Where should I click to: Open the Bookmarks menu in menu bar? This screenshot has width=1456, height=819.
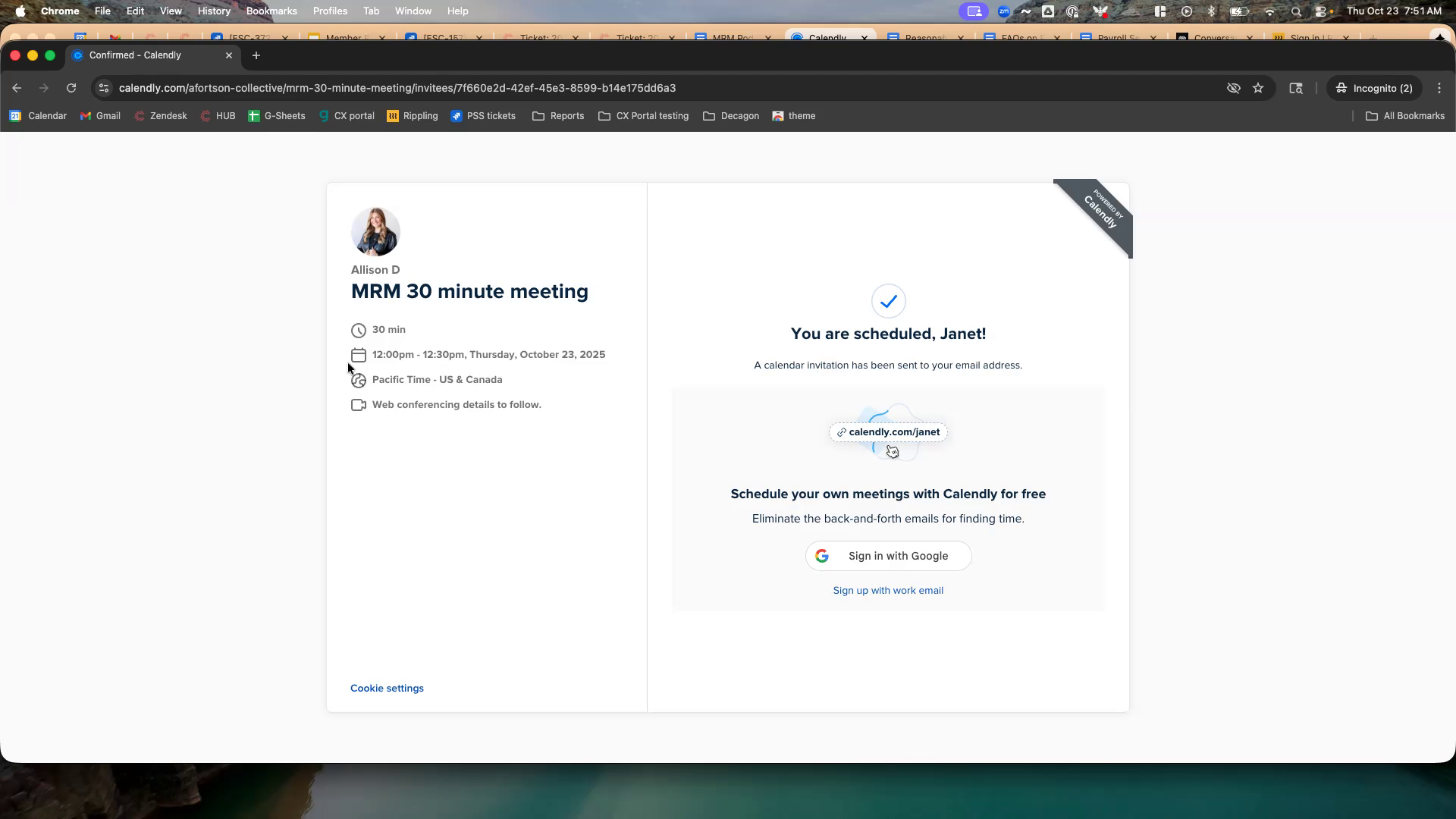pyautogui.click(x=271, y=11)
